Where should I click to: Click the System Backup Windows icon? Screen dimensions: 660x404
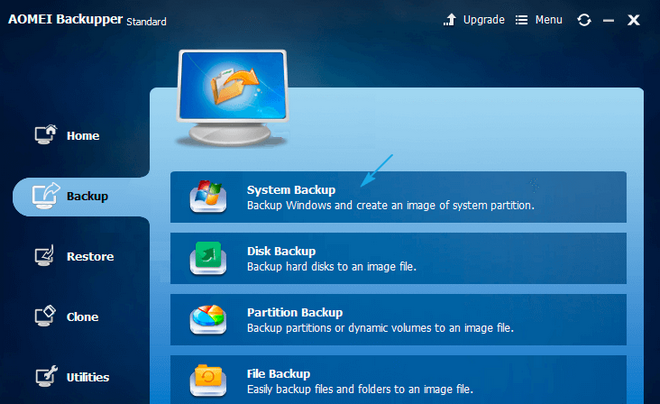tap(208, 197)
